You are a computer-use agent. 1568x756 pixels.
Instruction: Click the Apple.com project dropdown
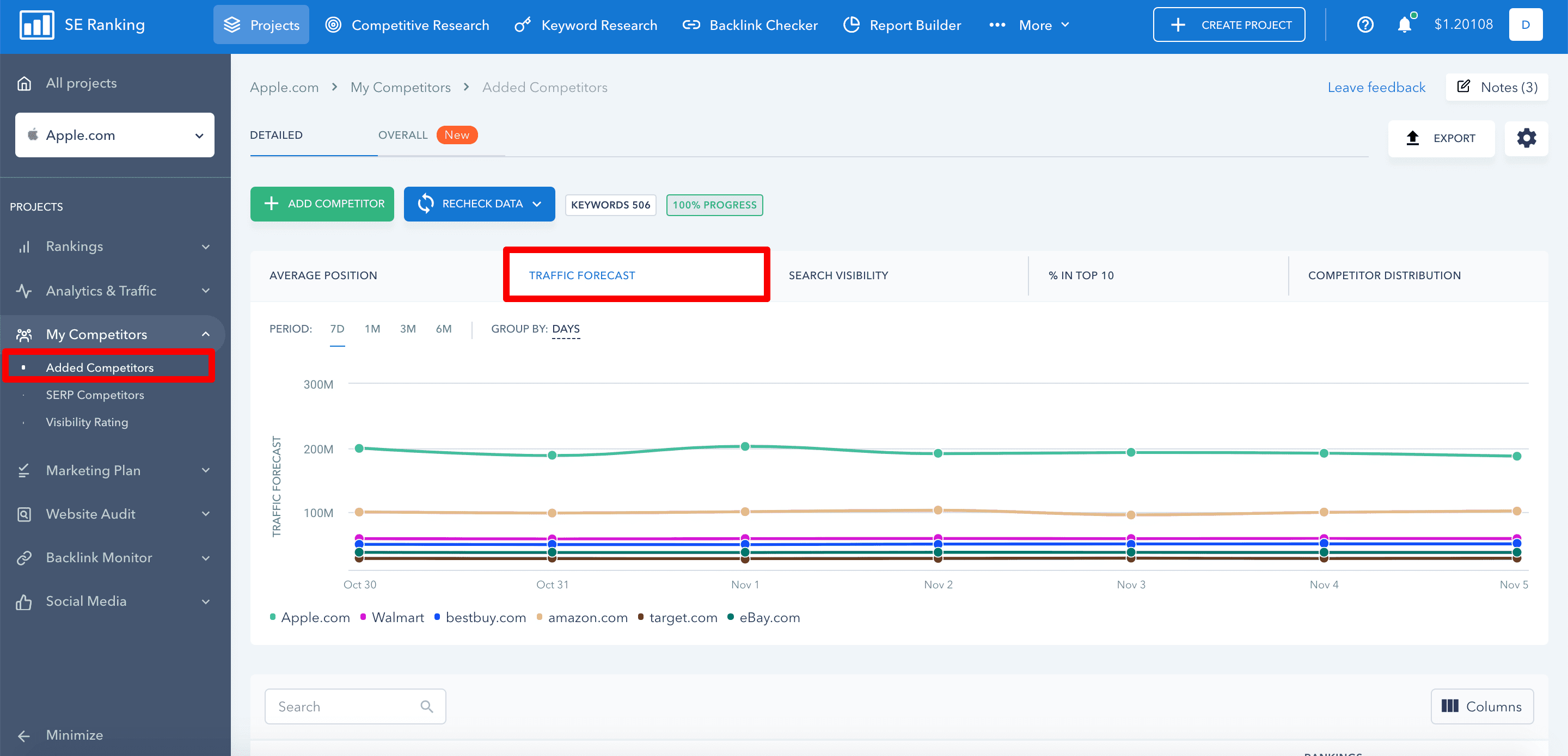pos(115,135)
